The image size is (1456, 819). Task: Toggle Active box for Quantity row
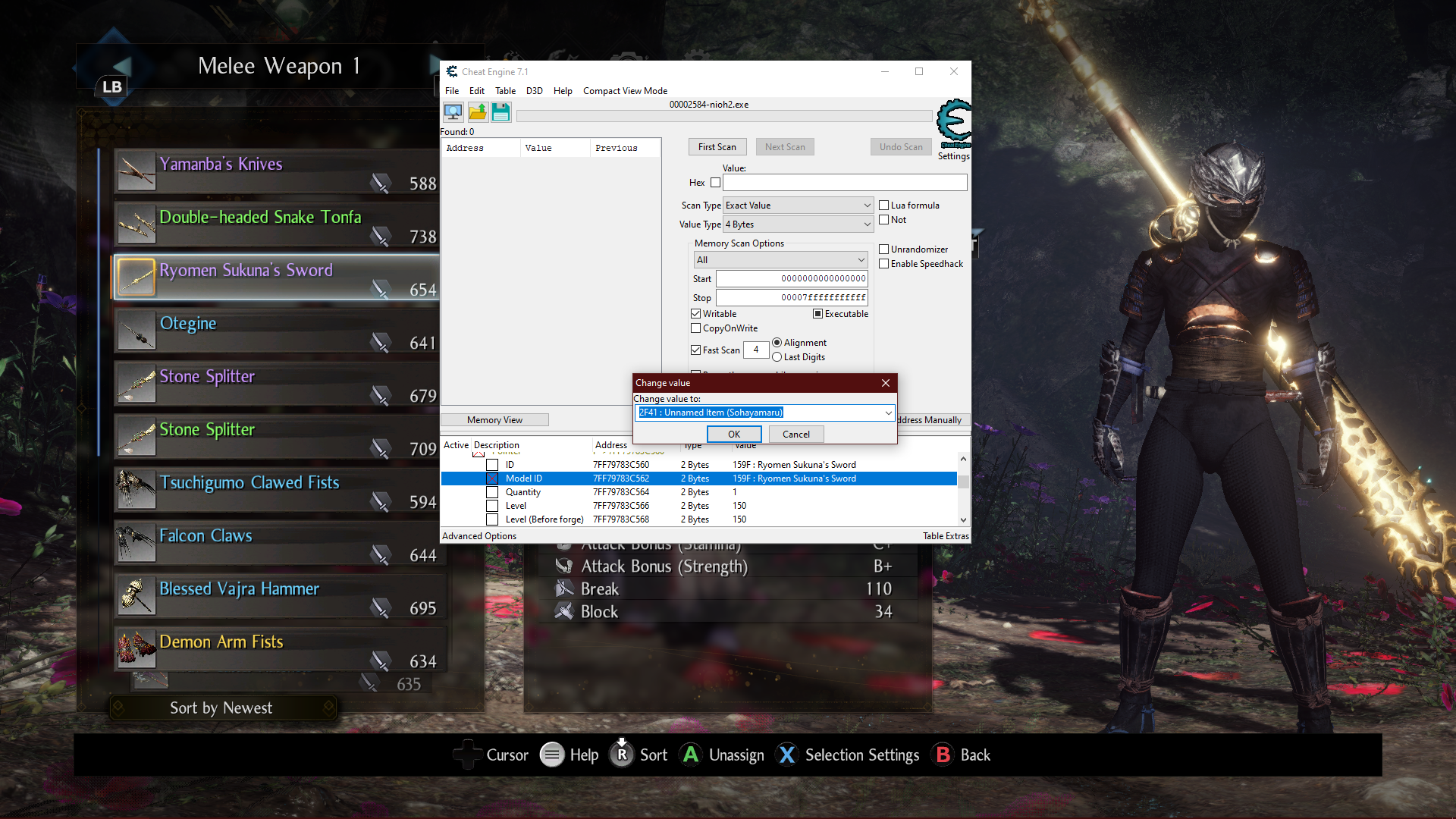tap(492, 492)
